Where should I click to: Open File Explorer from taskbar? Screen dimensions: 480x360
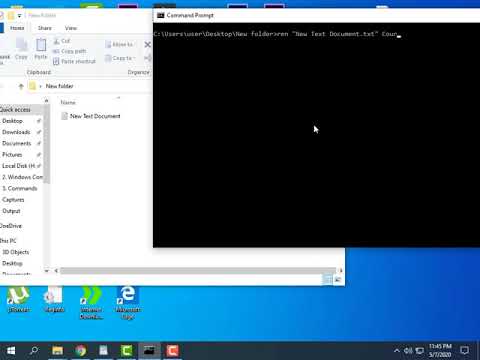tap(57, 351)
